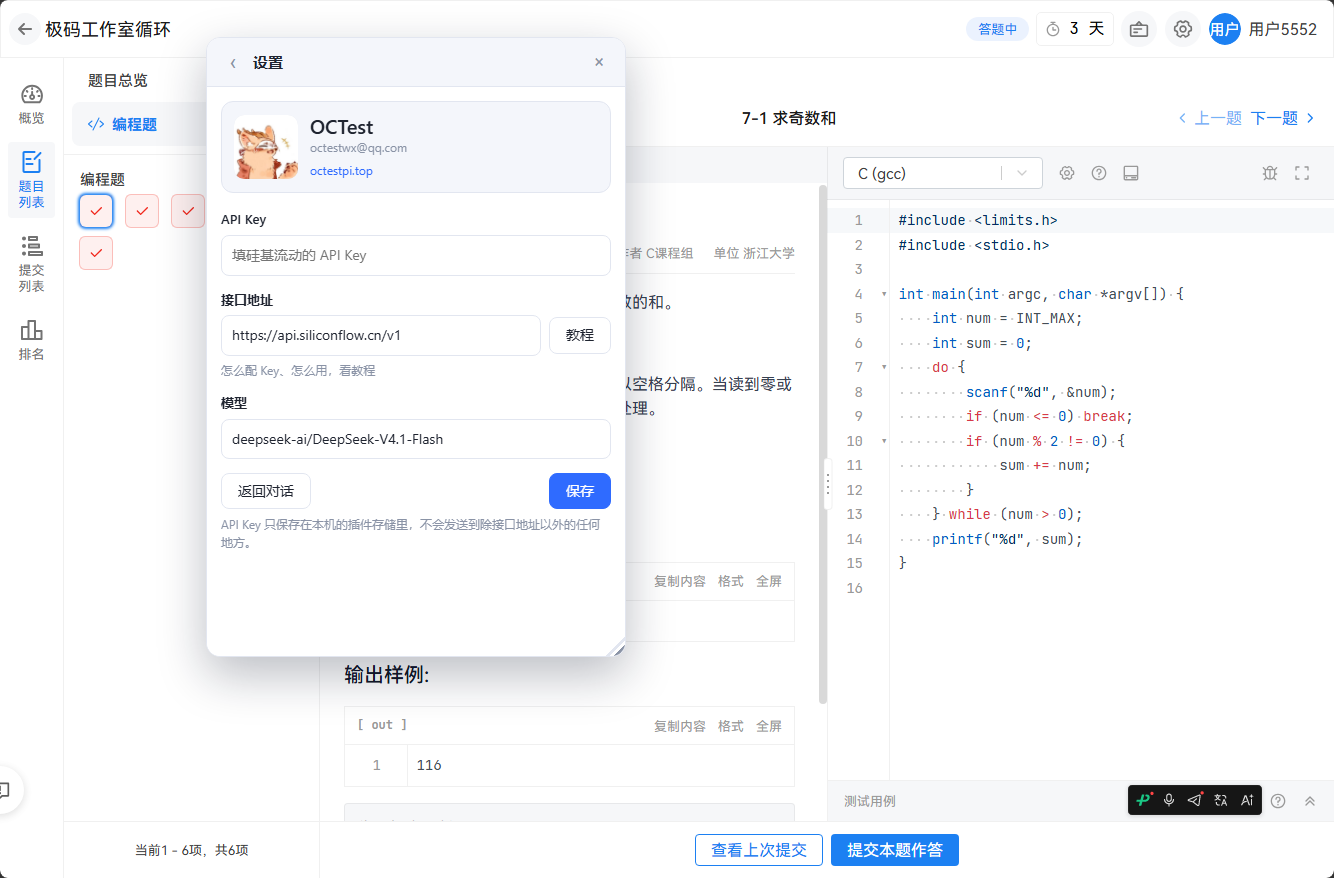The image size is (1334, 878).
Task: Click the 接口地址 URL field
Action: coord(381,335)
